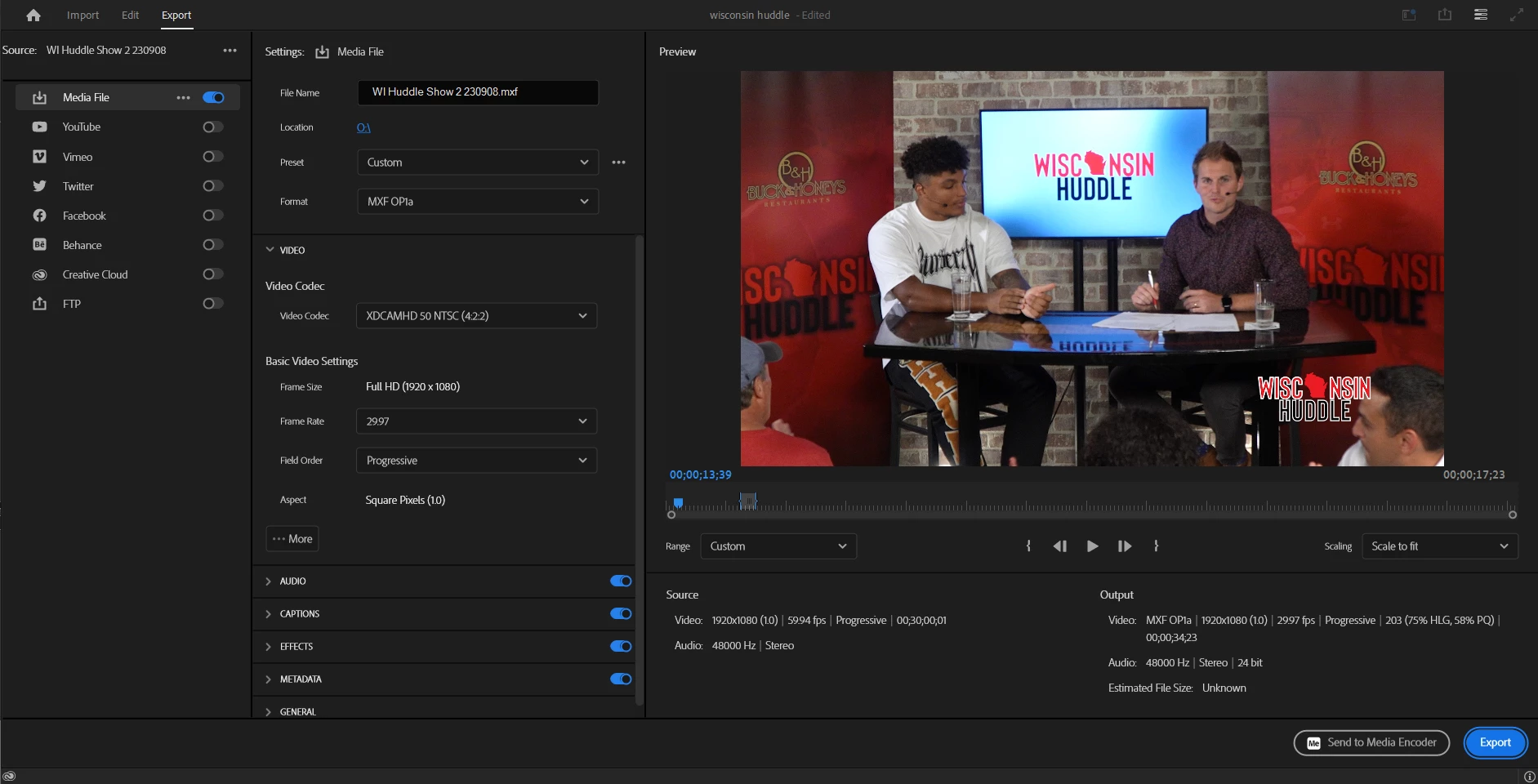Enable the Vimeo destination toggle

pyautogui.click(x=213, y=156)
